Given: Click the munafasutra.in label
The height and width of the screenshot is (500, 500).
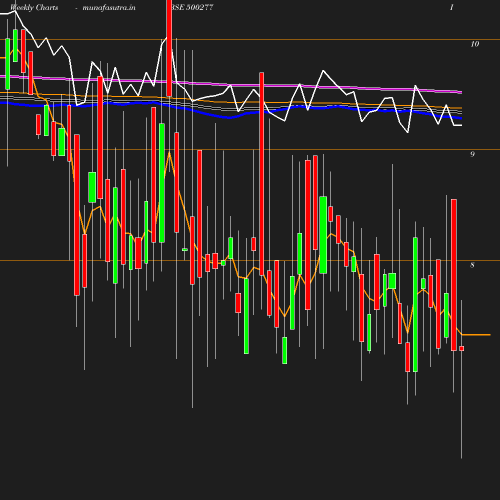Looking at the screenshot, I should [109, 7].
